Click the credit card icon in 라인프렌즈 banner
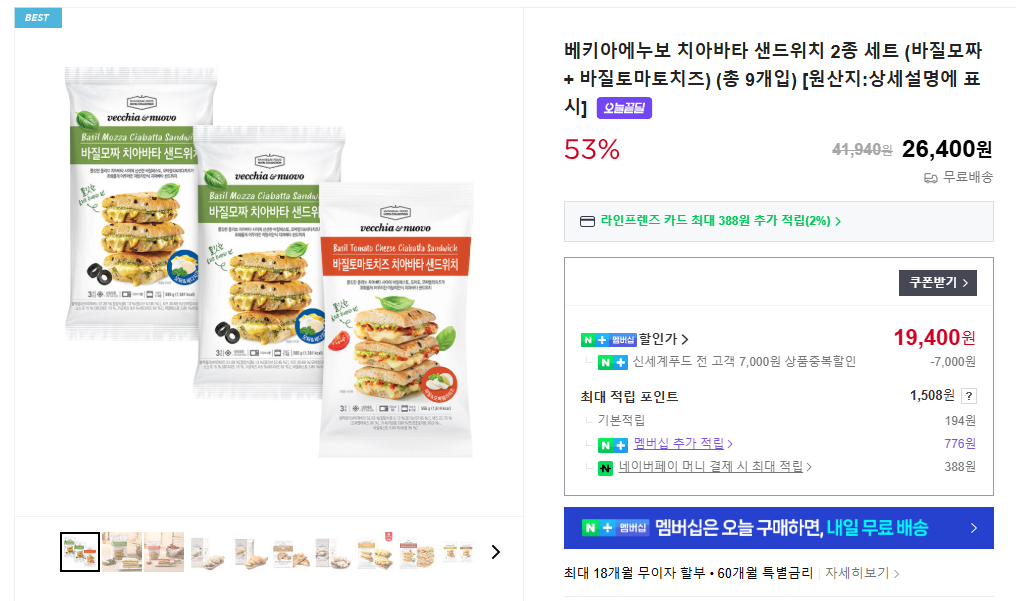The image size is (1016, 601). coord(588,222)
